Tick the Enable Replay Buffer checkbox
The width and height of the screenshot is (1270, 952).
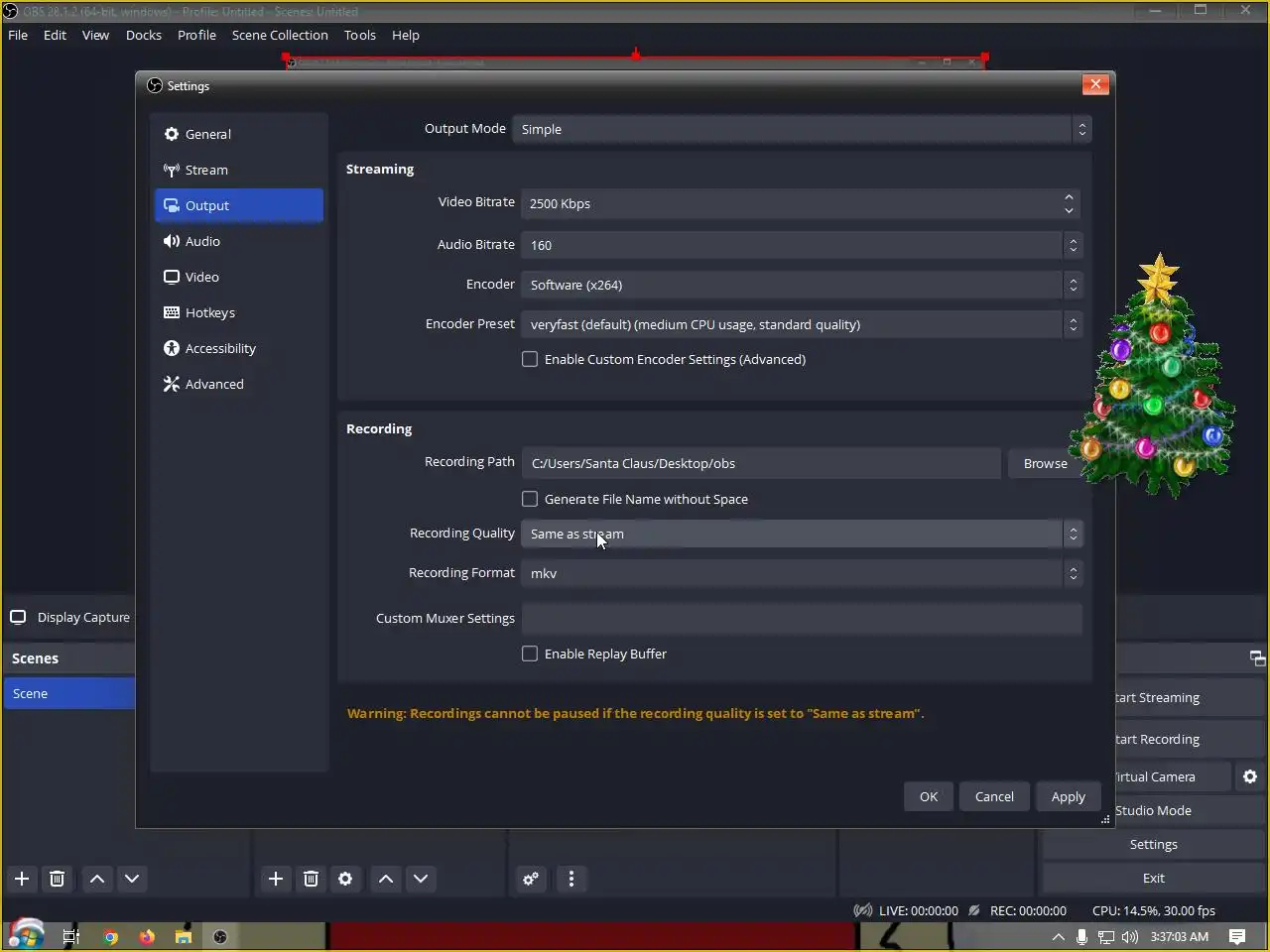pyautogui.click(x=530, y=654)
